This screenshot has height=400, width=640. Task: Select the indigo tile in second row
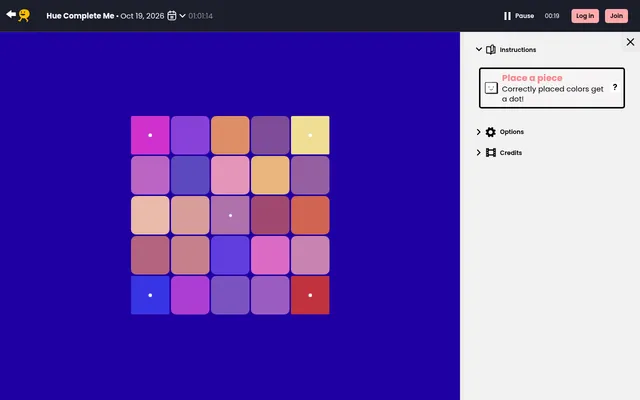[190, 175]
